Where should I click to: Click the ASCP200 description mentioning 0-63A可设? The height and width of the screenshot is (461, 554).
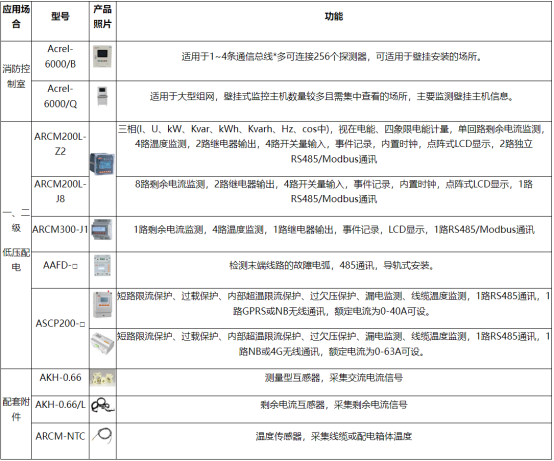coord(334,344)
